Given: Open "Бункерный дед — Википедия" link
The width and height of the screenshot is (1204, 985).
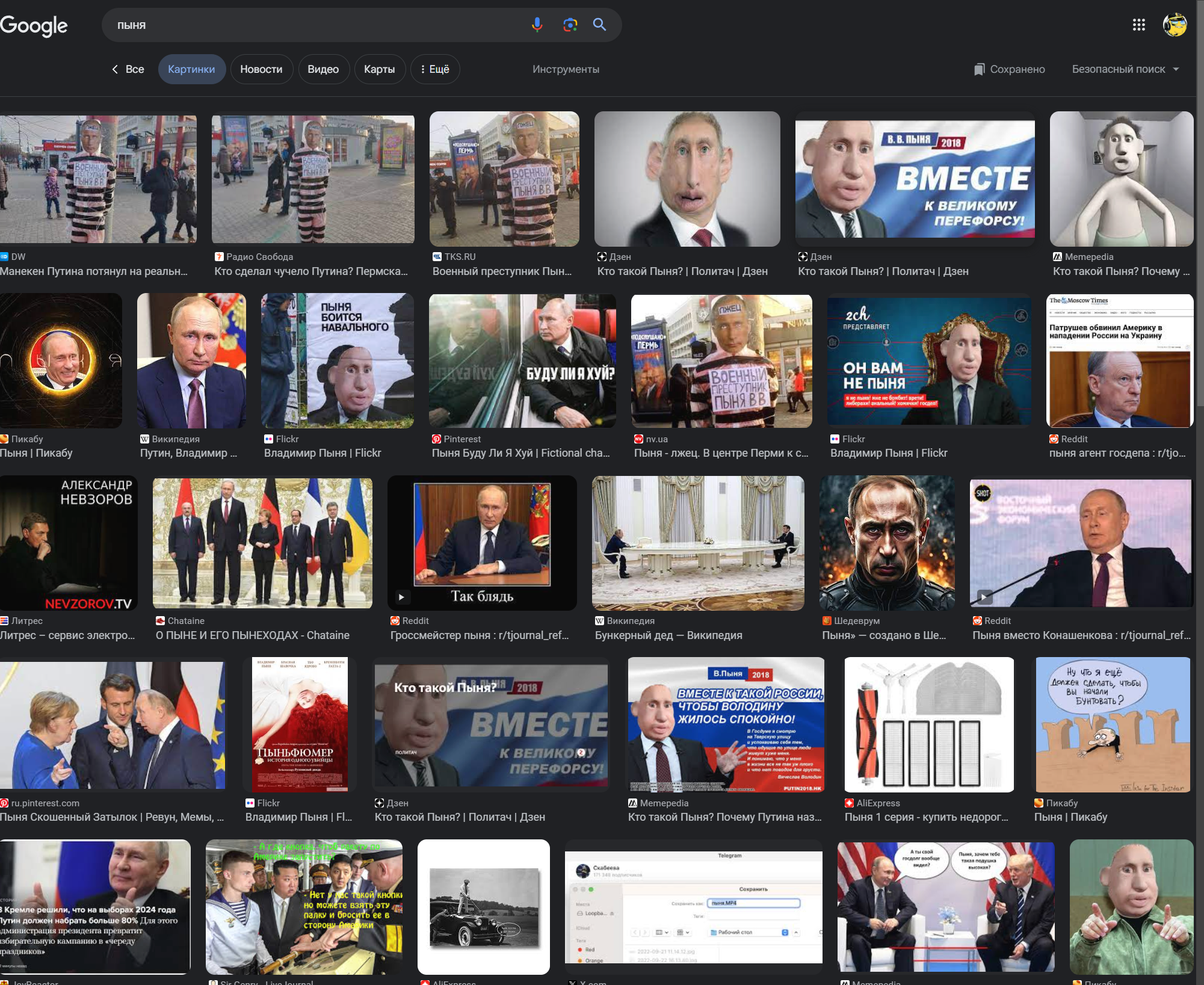Looking at the screenshot, I should coord(668,635).
